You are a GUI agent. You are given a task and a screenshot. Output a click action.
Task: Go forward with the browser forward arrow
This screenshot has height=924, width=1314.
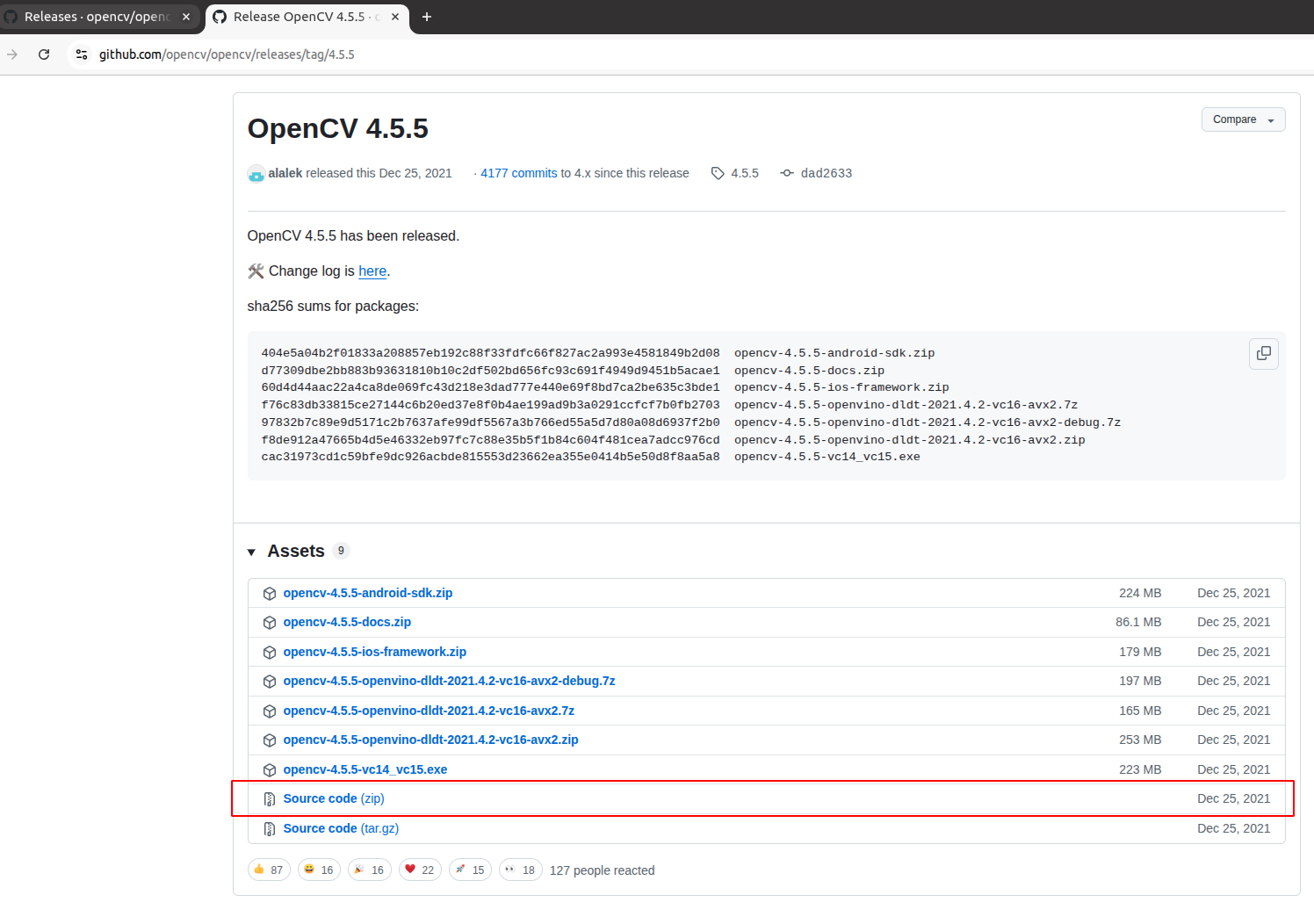(12, 54)
